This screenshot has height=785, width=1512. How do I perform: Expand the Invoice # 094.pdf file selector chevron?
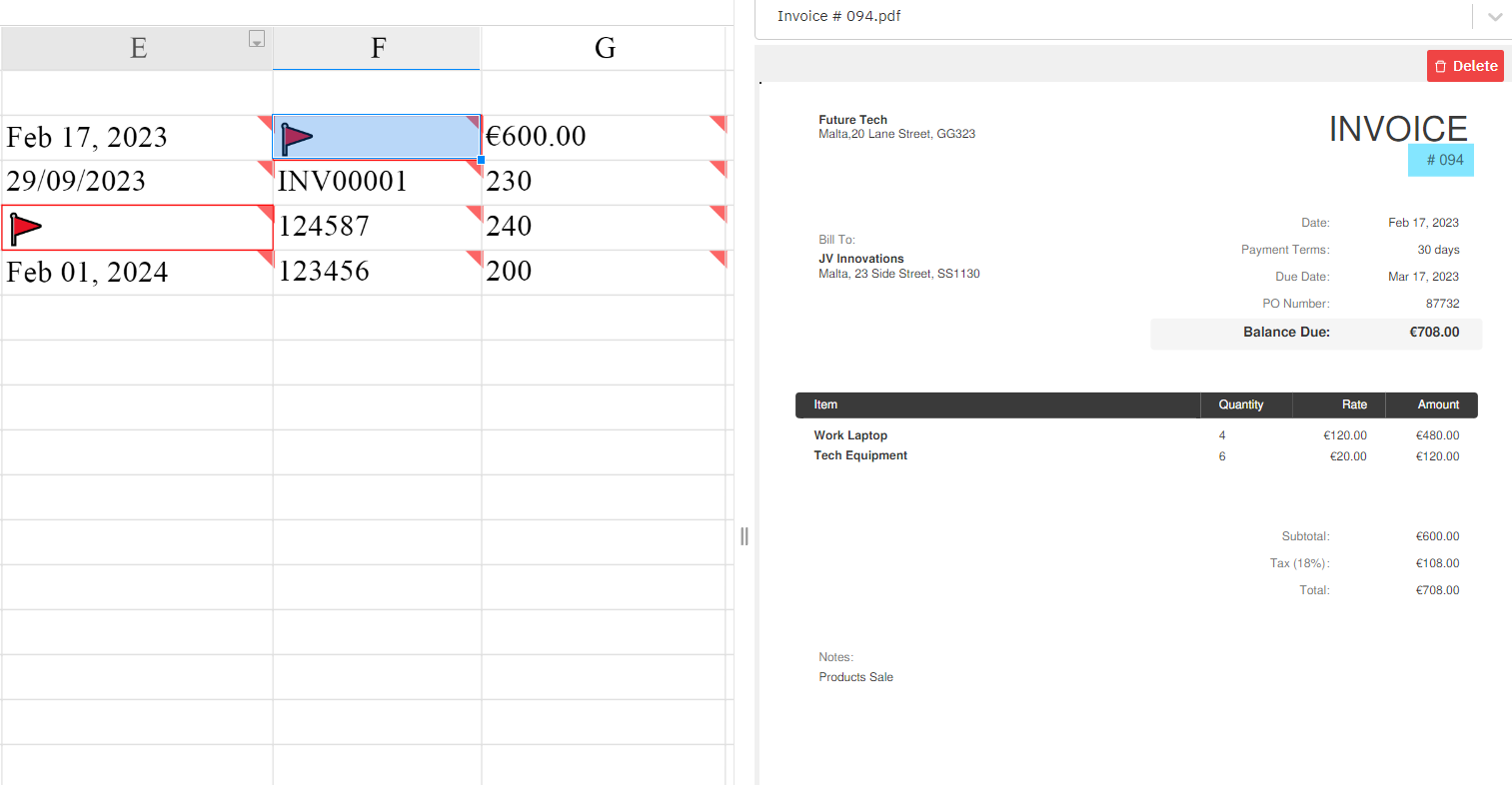pos(1495,17)
